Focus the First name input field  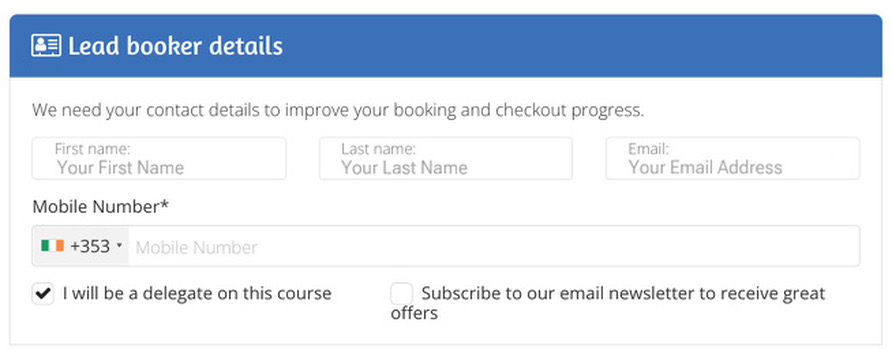pos(159,158)
